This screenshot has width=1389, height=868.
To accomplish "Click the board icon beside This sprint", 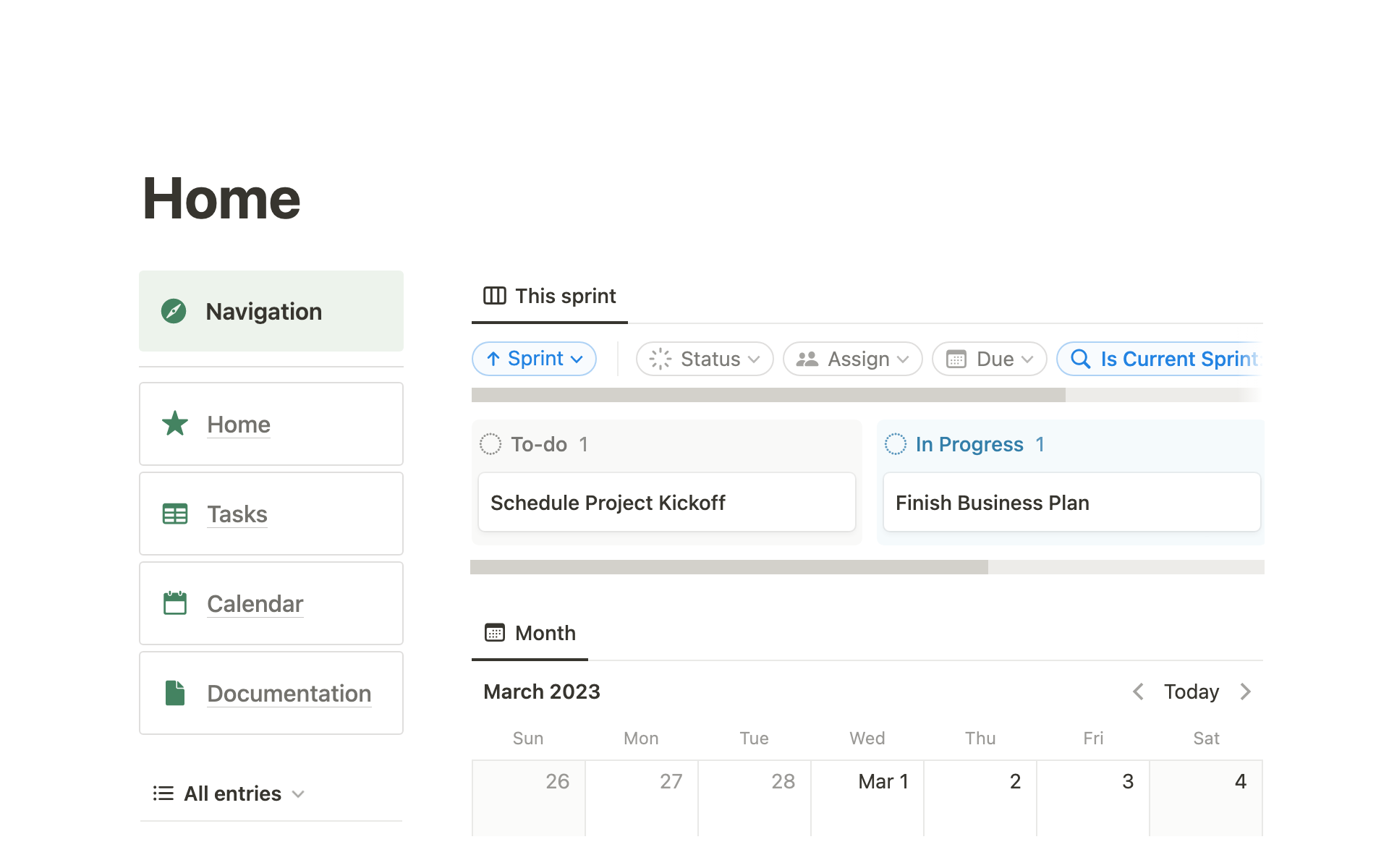I will (x=495, y=296).
